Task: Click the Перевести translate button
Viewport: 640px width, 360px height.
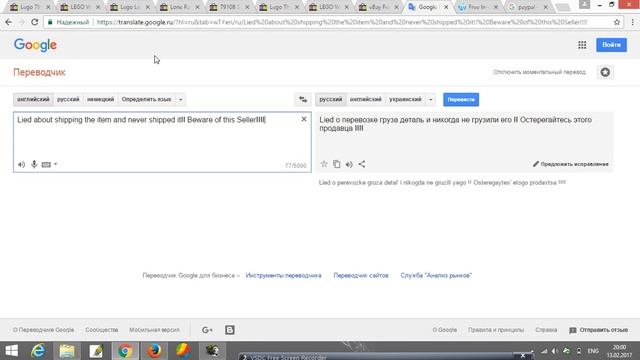Action: [x=461, y=99]
